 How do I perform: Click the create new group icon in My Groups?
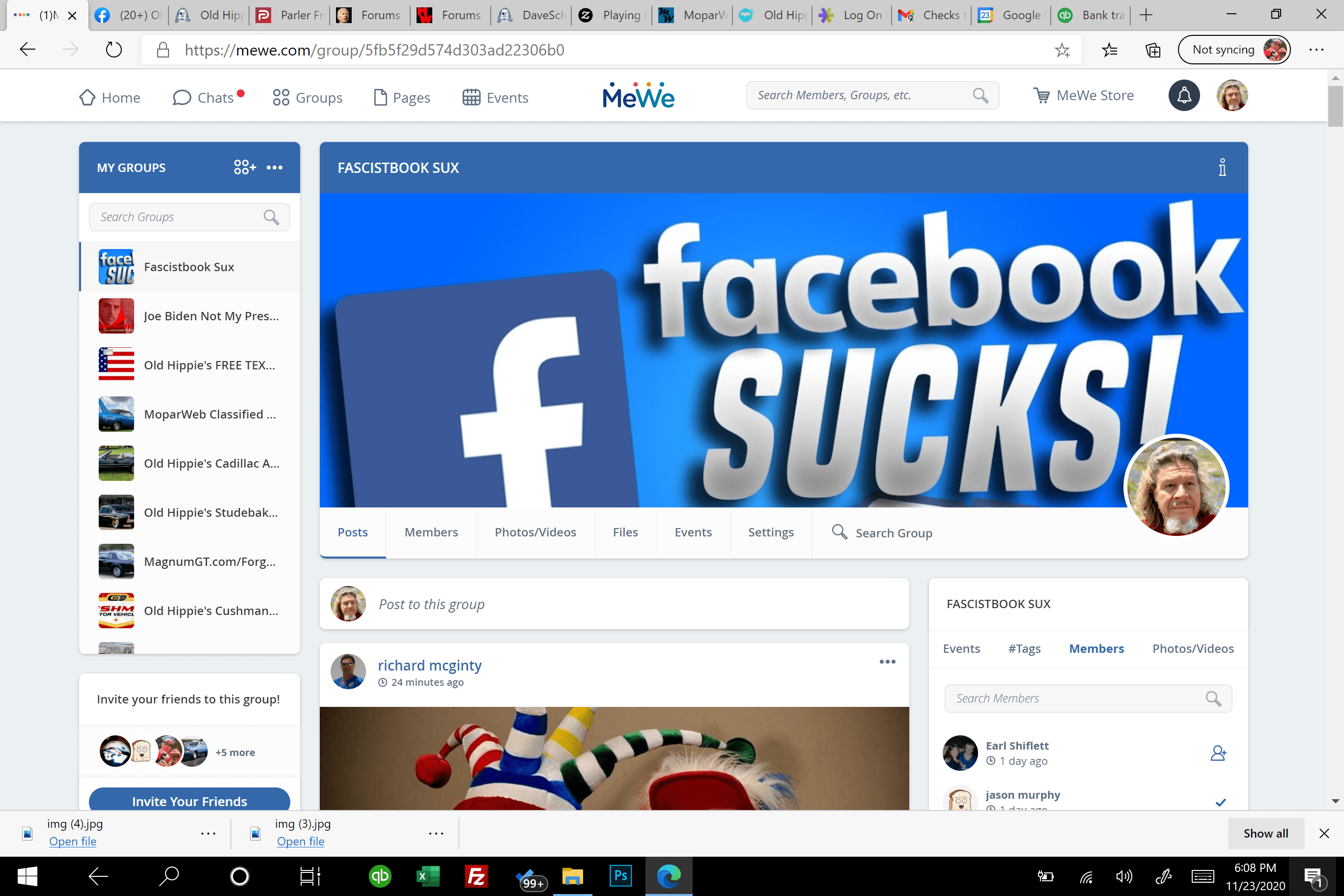coord(245,168)
